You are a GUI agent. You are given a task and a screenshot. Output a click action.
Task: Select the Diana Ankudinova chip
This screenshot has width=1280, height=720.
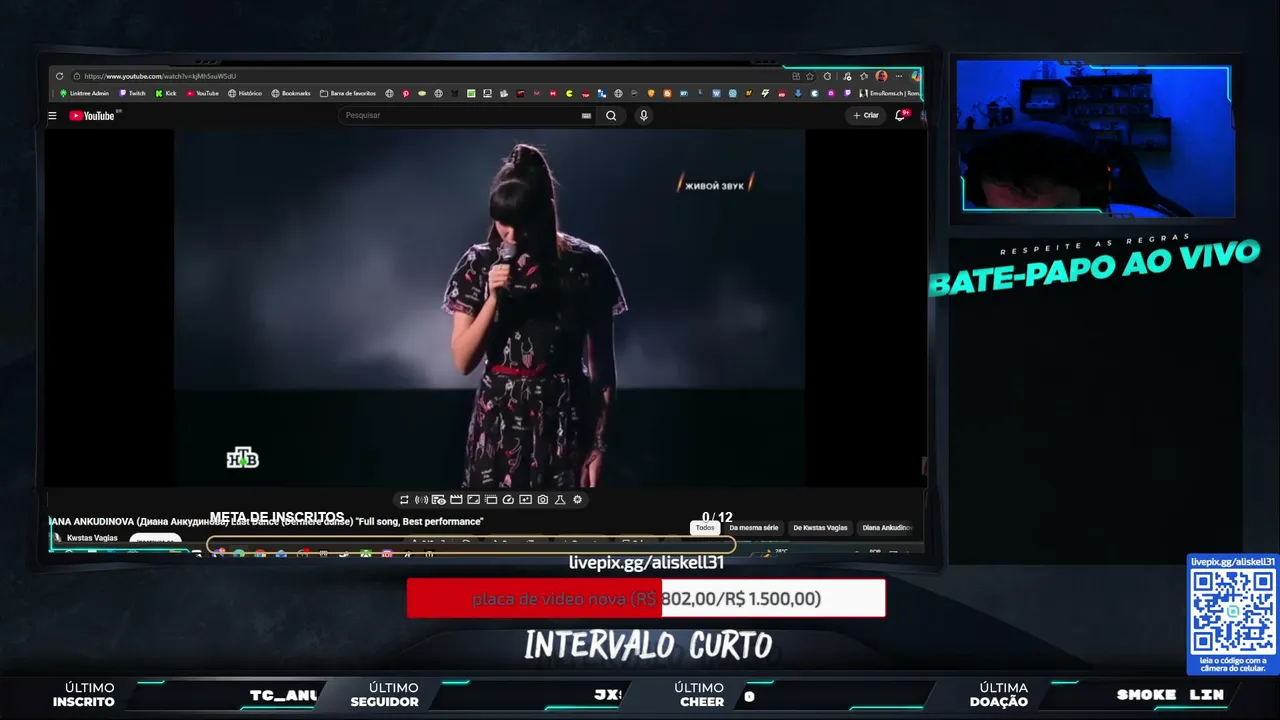click(x=886, y=528)
